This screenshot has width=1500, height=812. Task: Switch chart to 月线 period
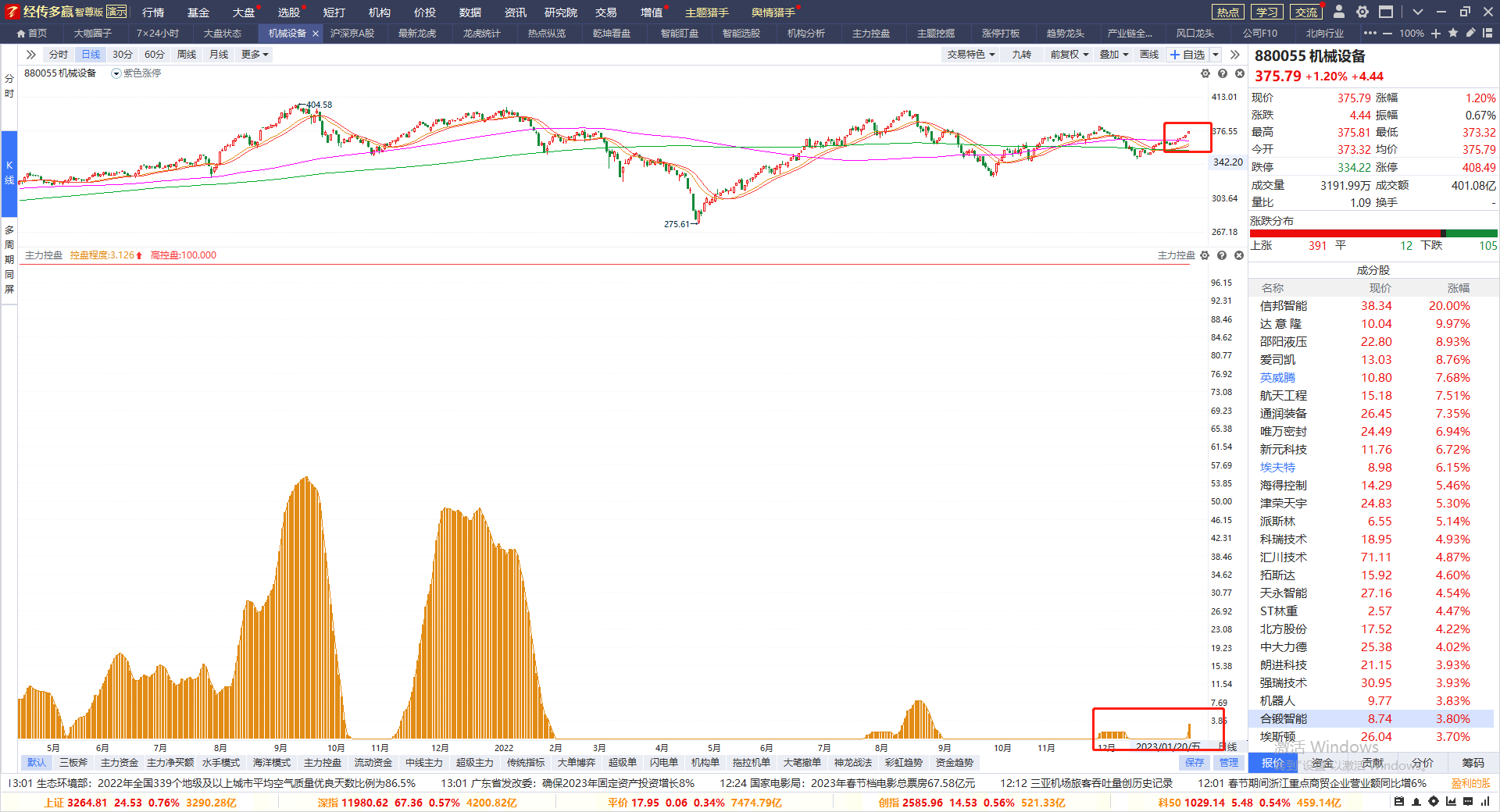(219, 55)
